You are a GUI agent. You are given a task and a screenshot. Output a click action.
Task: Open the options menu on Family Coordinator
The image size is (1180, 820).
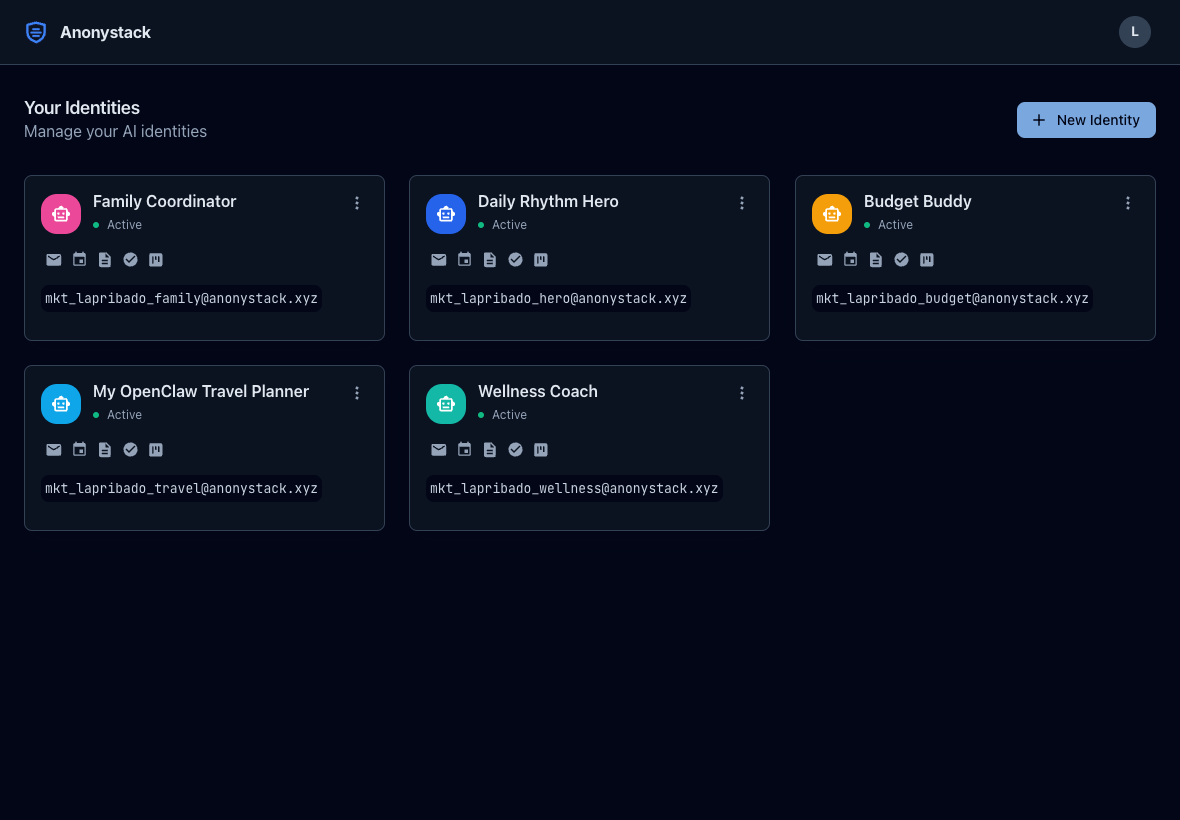357,203
